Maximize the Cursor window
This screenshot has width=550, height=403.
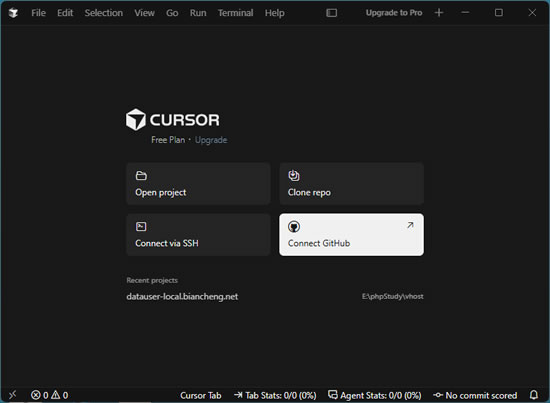tap(498, 13)
